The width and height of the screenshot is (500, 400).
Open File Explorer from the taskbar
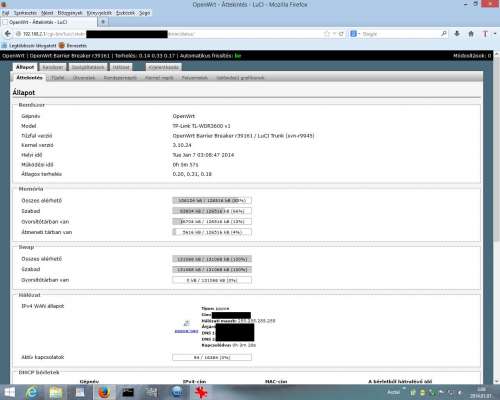tap(56, 392)
